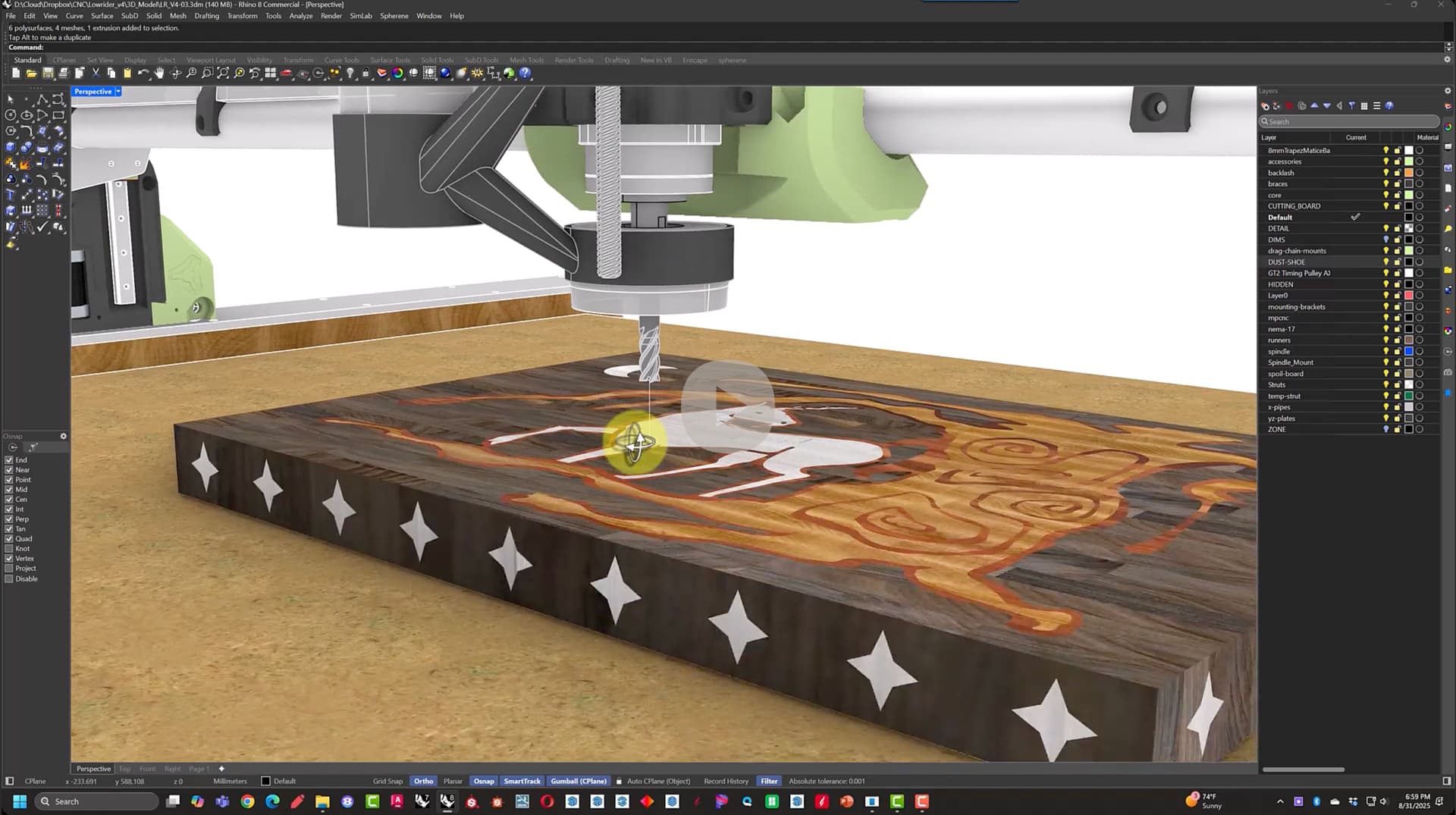Click the Text object tool icon
The height and width of the screenshot is (815, 1456).
click(x=11, y=195)
